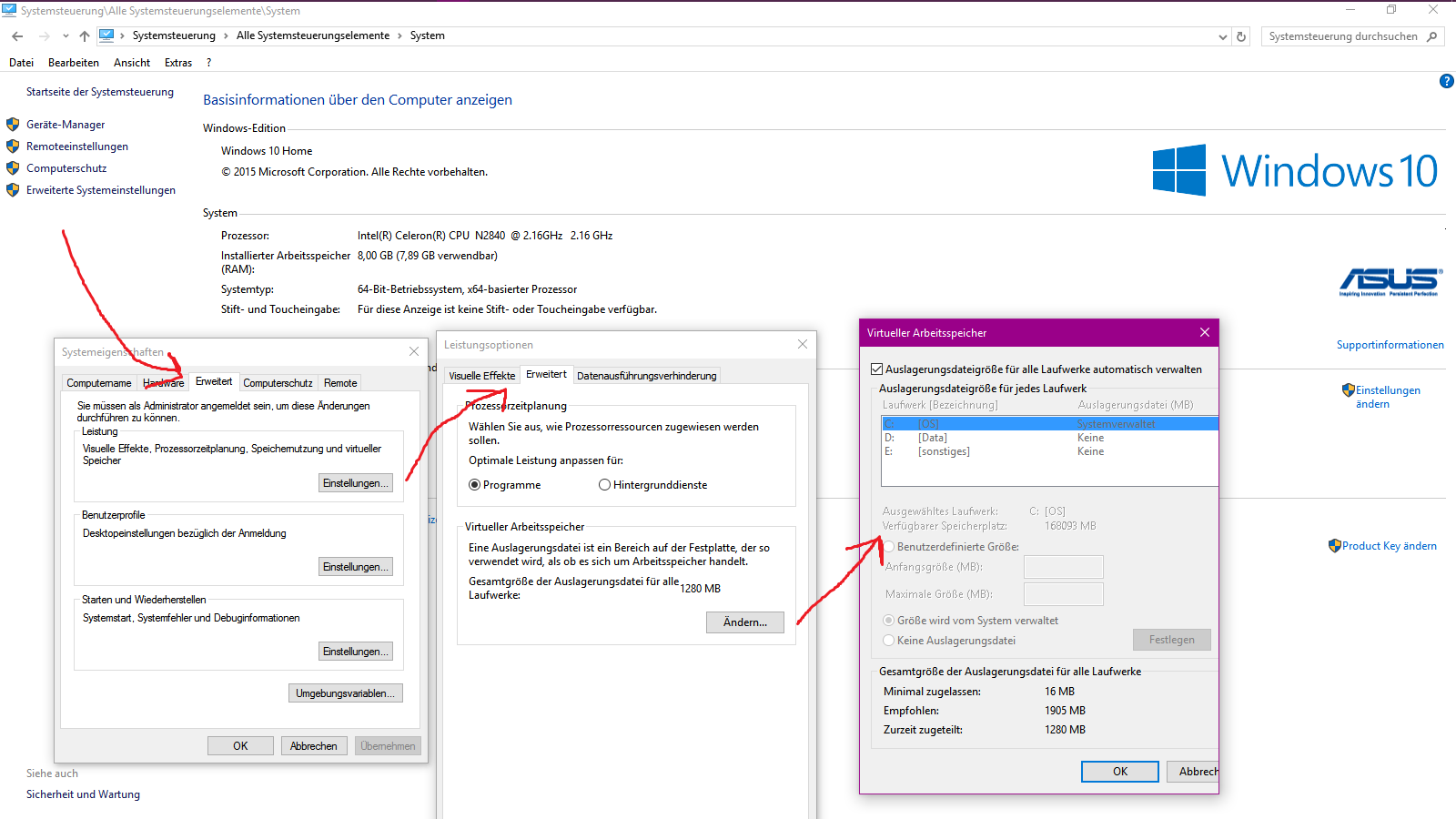Click the Maximale Größe (MB) input field
This screenshot has height=819, width=1456.
click(x=1064, y=594)
